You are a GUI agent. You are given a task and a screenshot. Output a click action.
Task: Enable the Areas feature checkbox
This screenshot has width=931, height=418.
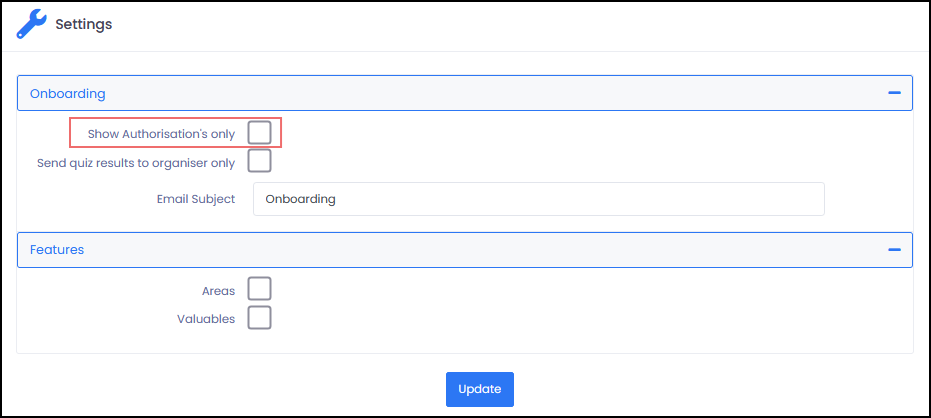pyautogui.click(x=260, y=290)
